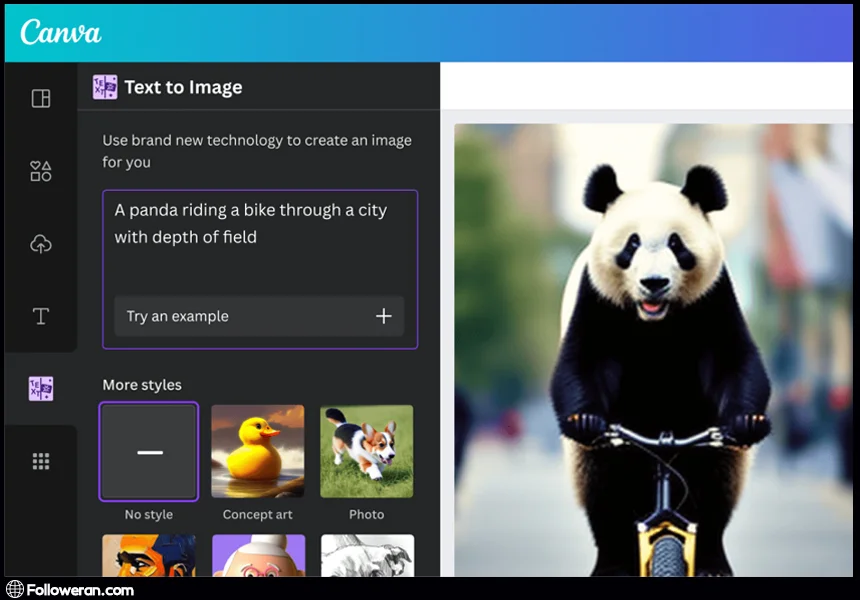Viewport: 860px width, 600px height.
Task: Click the globe icon next to Followeran.com
Action: (x=14, y=589)
